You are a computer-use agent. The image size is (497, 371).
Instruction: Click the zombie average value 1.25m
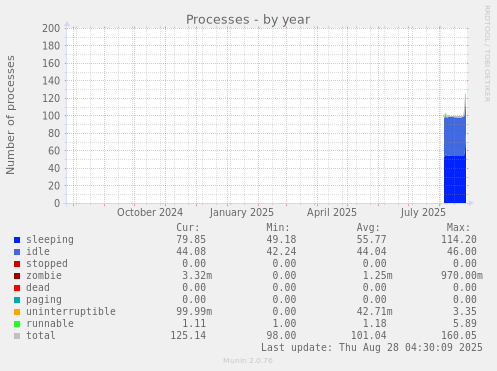[377, 276]
